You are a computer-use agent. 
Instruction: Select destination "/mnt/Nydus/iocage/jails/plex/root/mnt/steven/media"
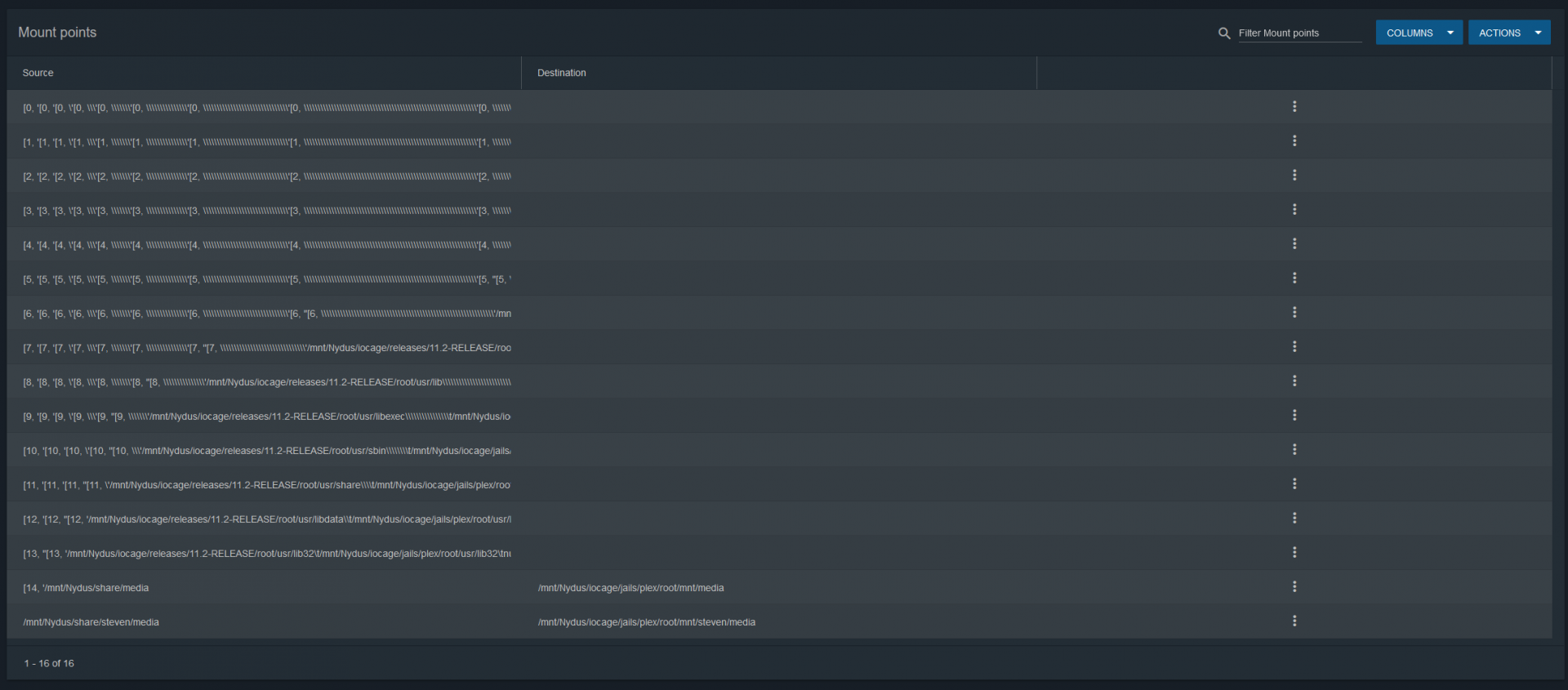coord(646,622)
